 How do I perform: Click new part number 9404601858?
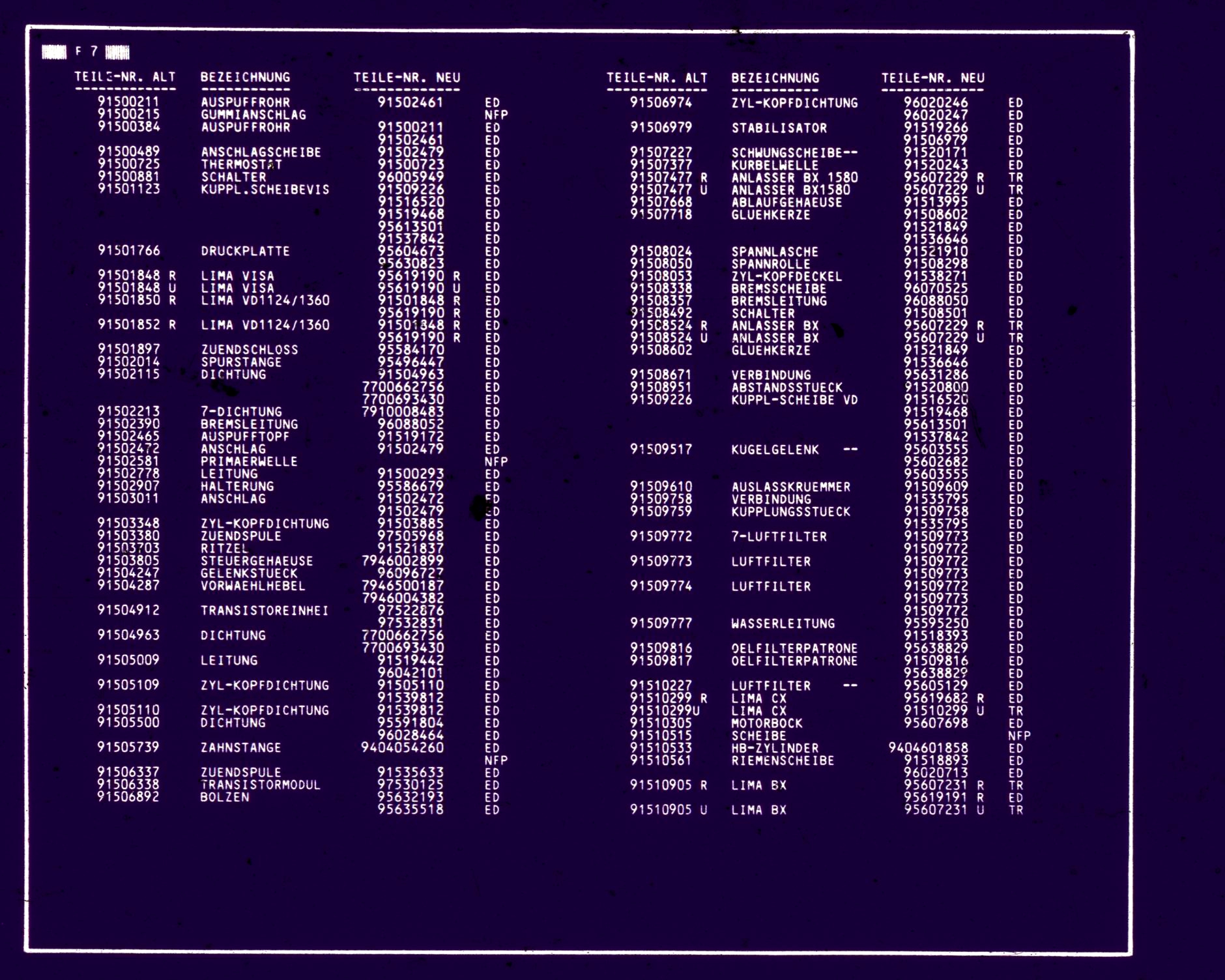pyautogui.click(x=928, y=748)
